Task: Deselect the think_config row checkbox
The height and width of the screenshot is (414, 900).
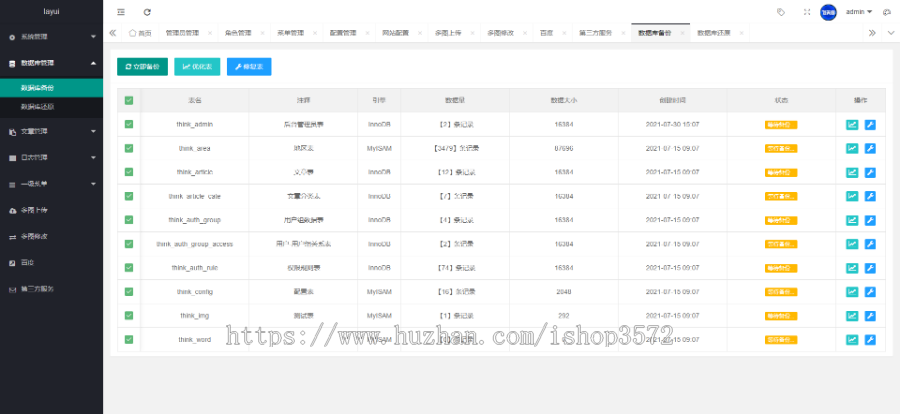Action: (x=129, y=292)
